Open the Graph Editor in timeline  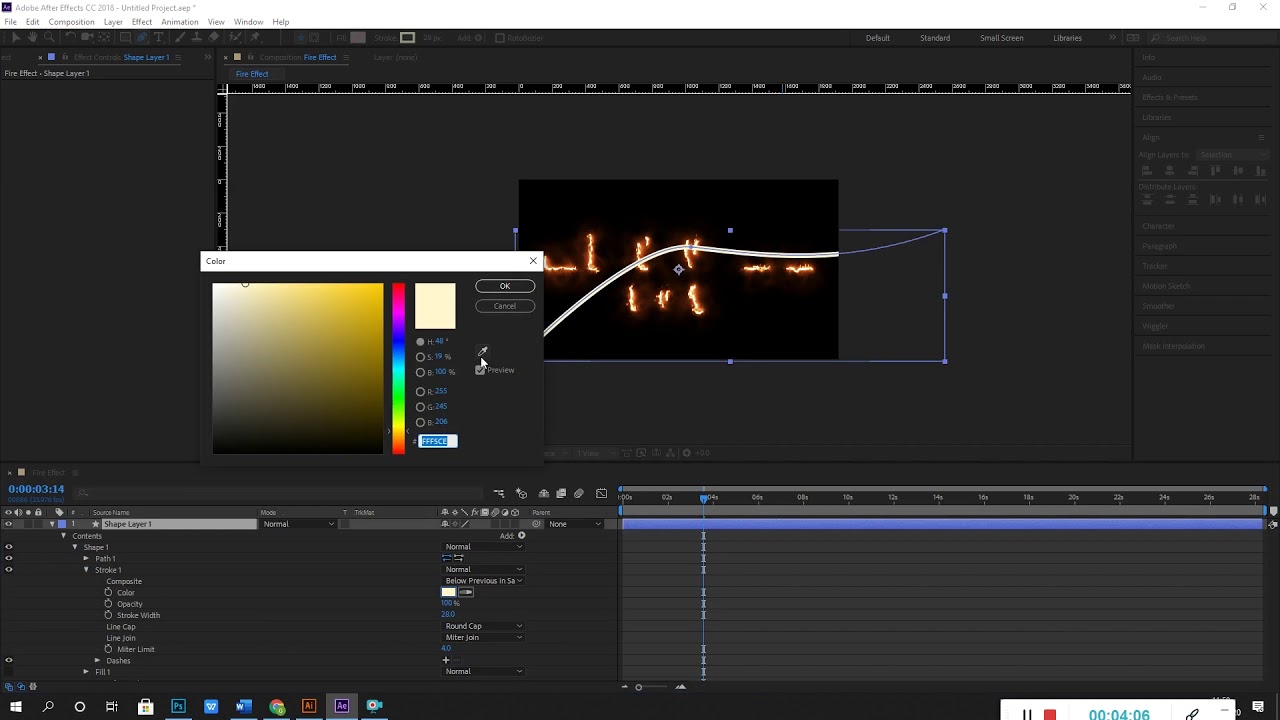coord(601,493)
